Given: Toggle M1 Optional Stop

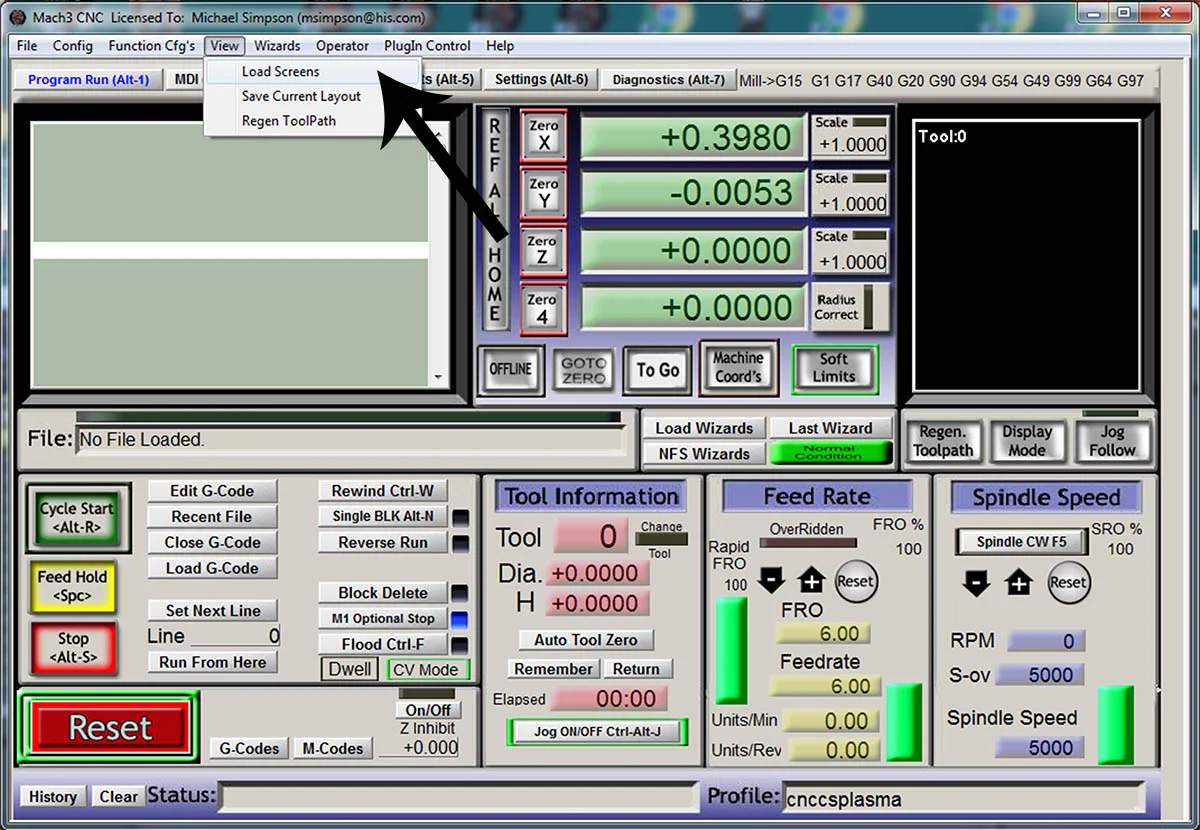Looking at the screenshot, I should pyautogui.click(x=383, y=619).
